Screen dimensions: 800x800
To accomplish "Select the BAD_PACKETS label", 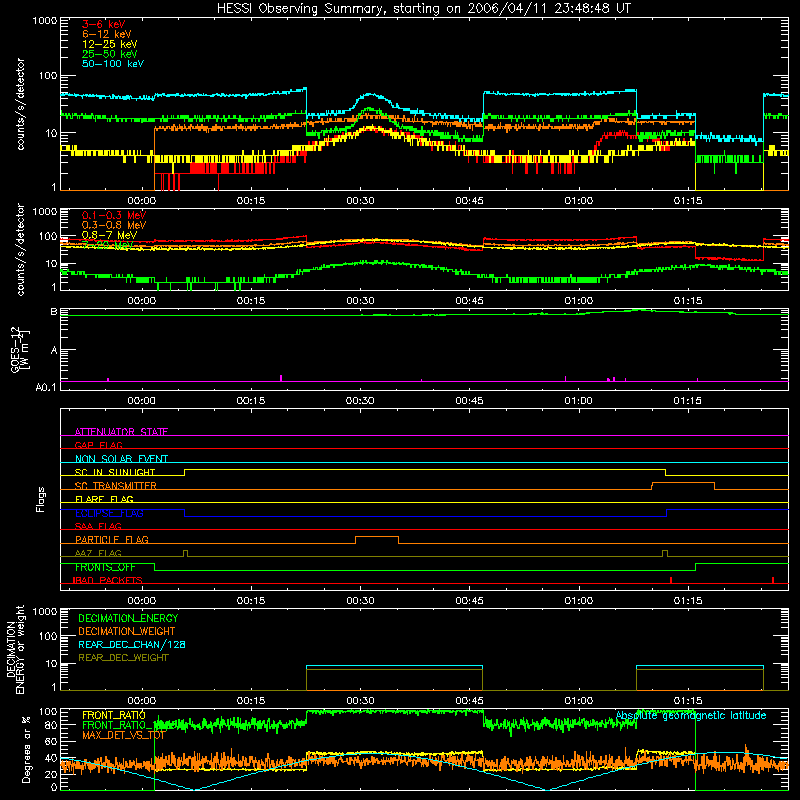I will (x=107, y=580).
